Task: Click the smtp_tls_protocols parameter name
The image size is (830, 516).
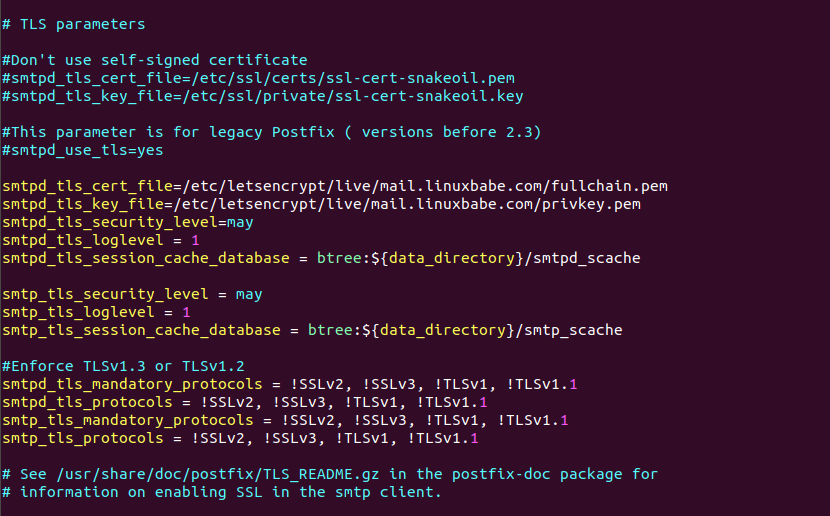Action: coord(82,438)
